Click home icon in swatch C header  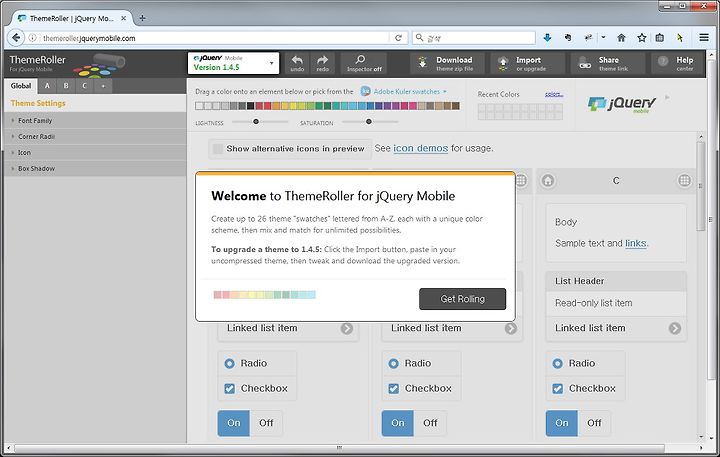tap(548, 181)
